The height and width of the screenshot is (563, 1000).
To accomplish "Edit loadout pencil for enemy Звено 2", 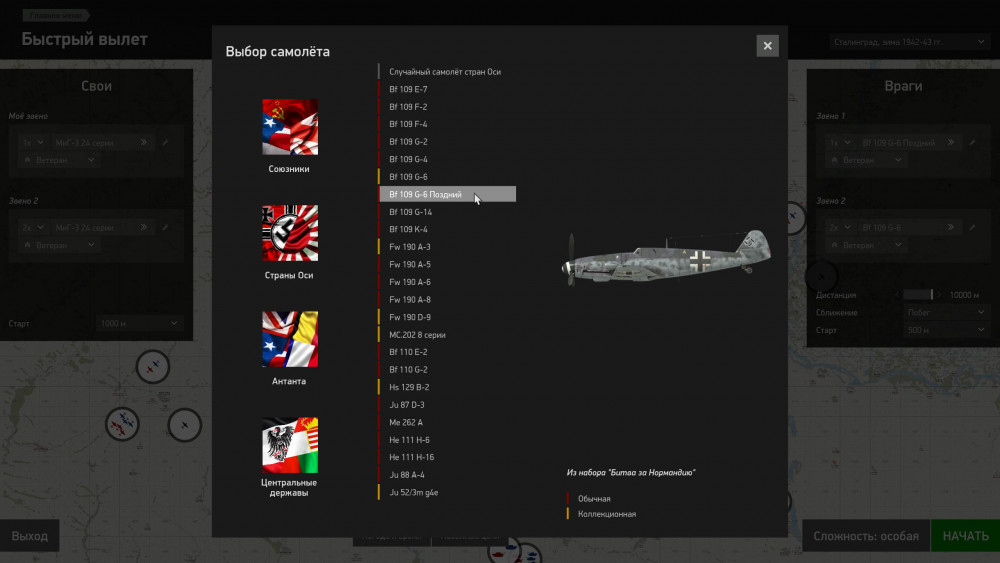I will pyautogui.click(x=973, y=227).
